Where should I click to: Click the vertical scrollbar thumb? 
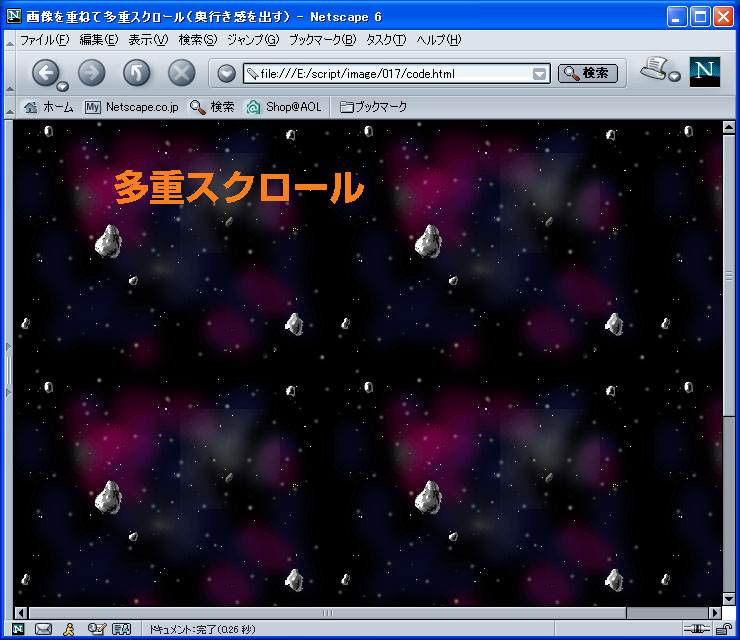pyautogui.click(x=729, y=276)
